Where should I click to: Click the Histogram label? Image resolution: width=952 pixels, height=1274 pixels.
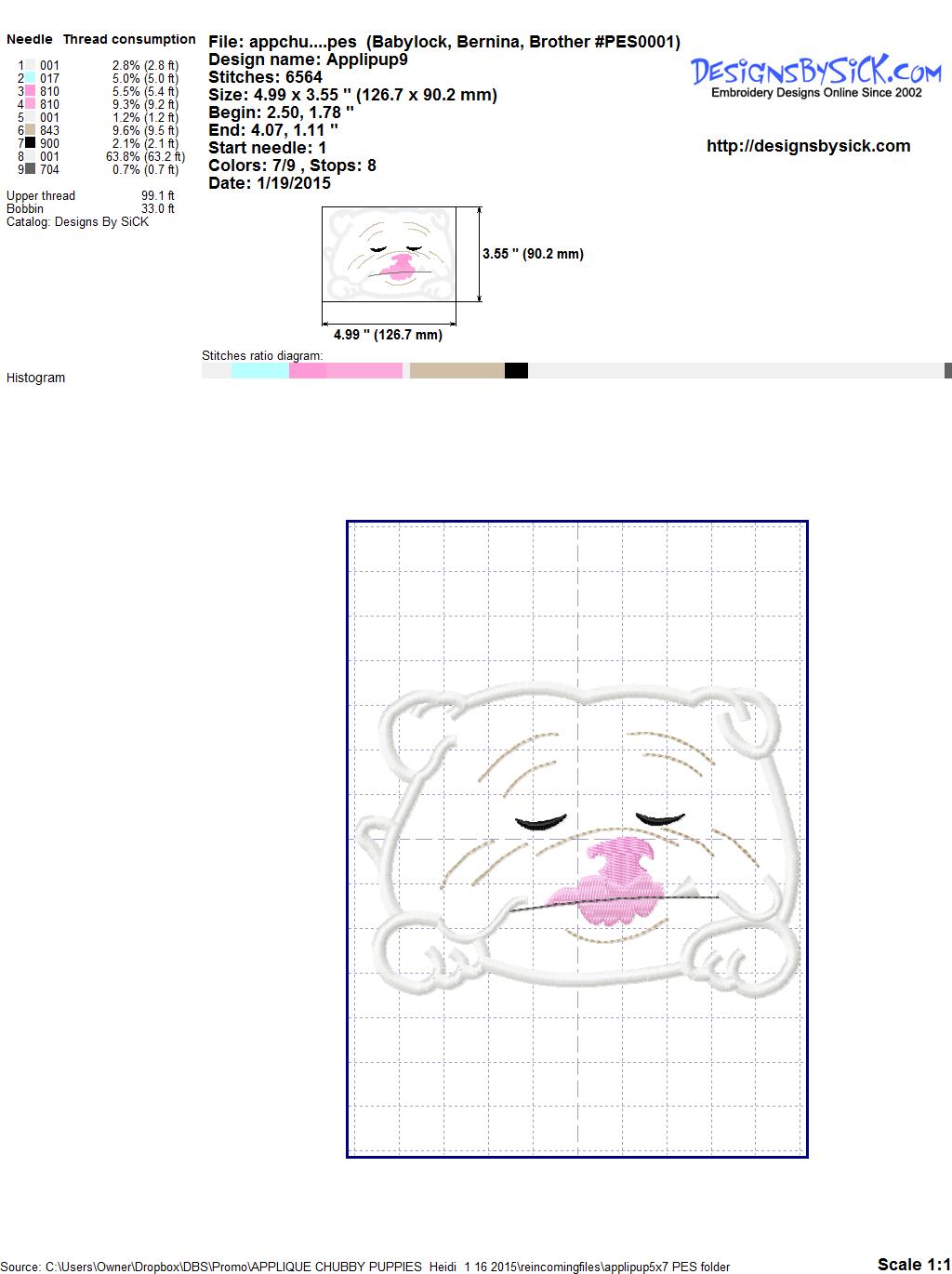(x=35, y=378)
